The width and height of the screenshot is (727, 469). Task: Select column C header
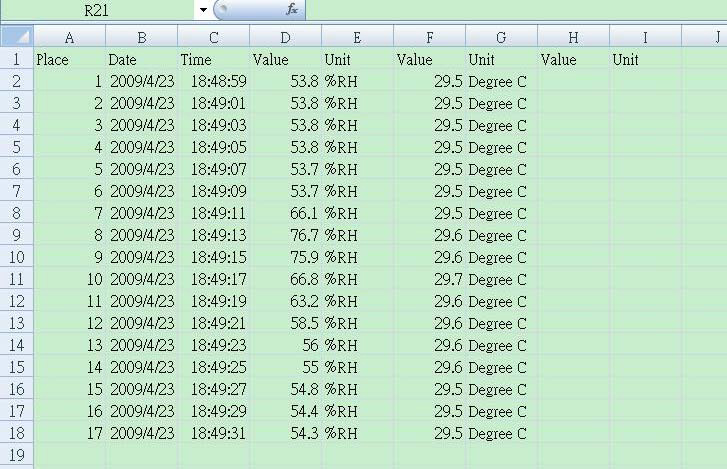click(214, 37)
